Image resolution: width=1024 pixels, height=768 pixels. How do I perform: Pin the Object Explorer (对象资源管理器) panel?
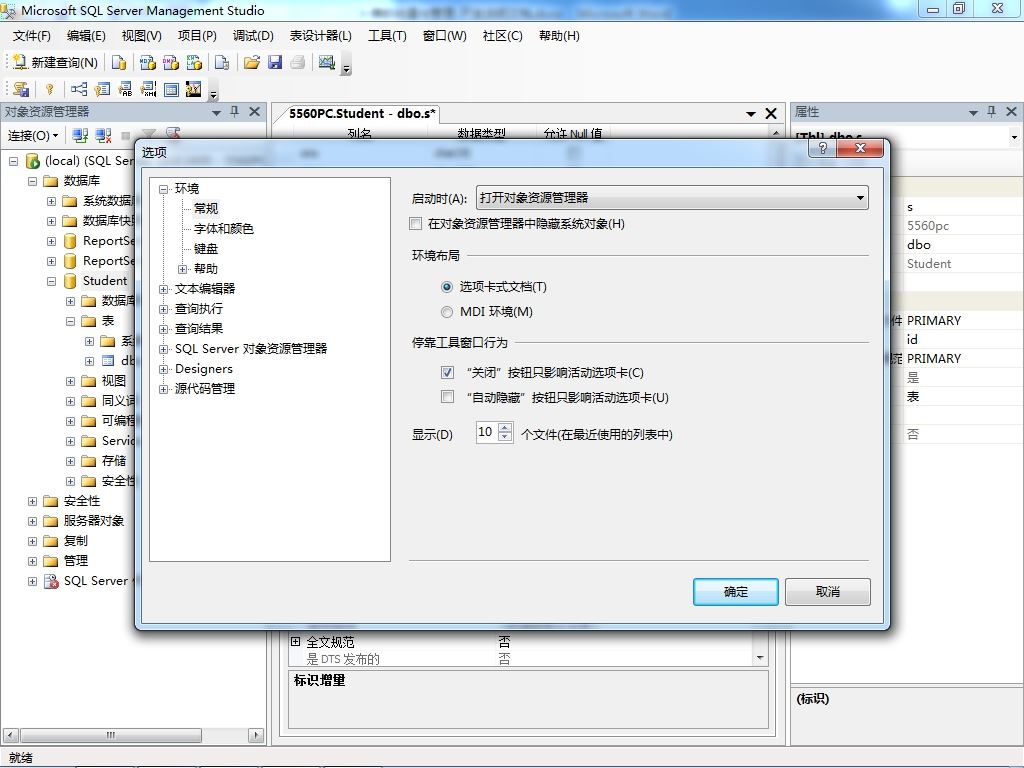tap(235, 112)
